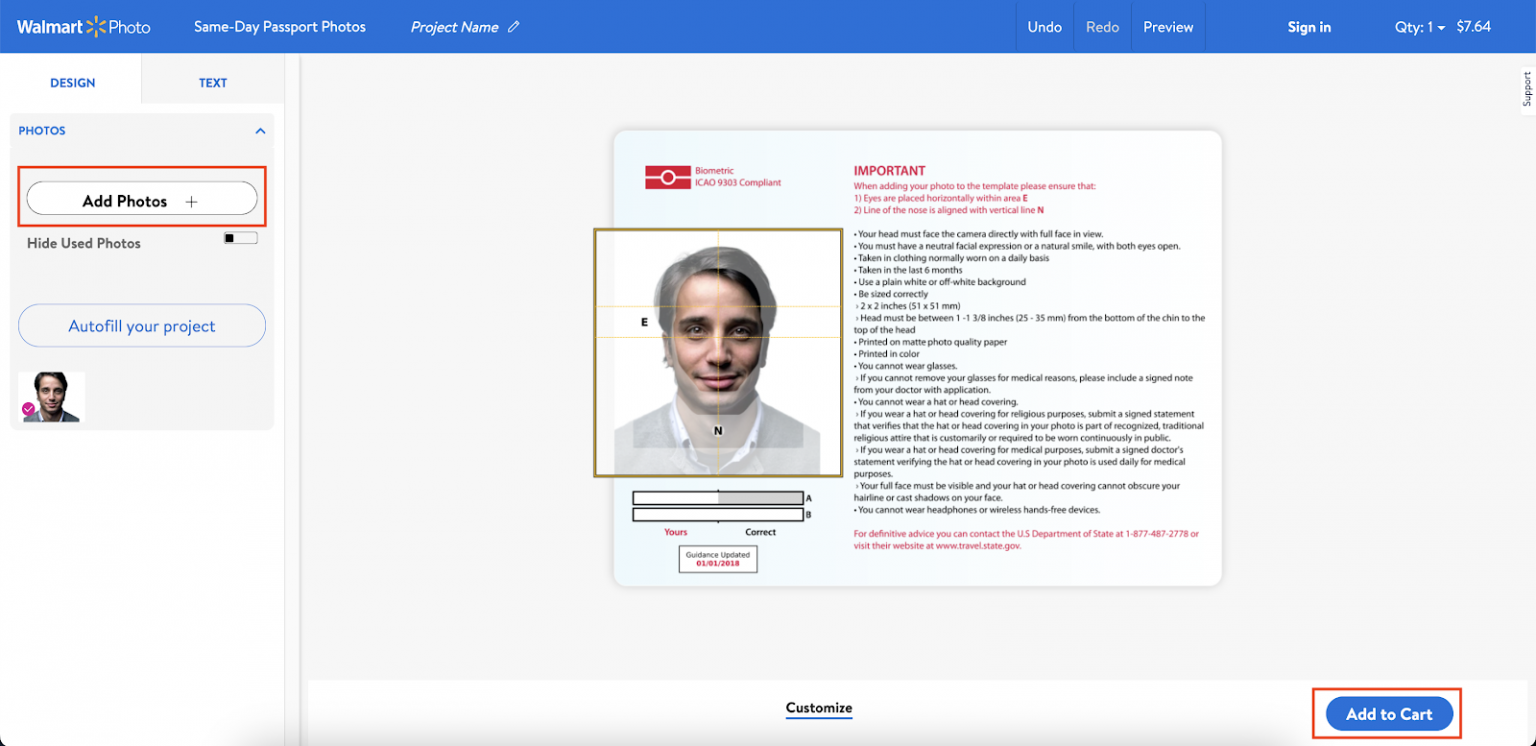Click the Biometric ICAO 9303 red logo

coord(667,178)
